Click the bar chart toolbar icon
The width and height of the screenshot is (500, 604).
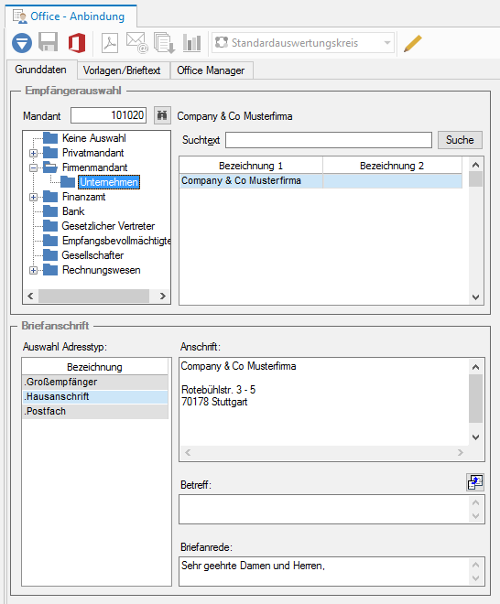(x=192, y=42)
